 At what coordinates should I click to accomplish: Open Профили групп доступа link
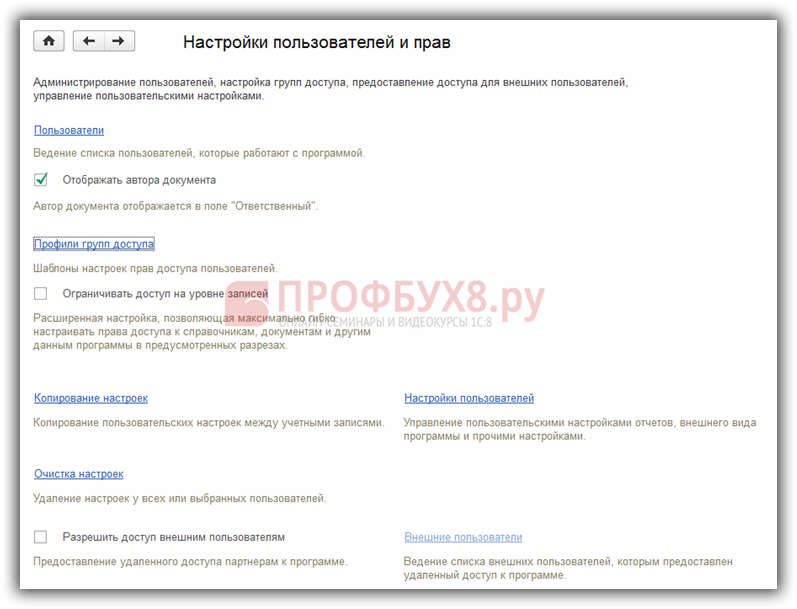pos(94,244)
